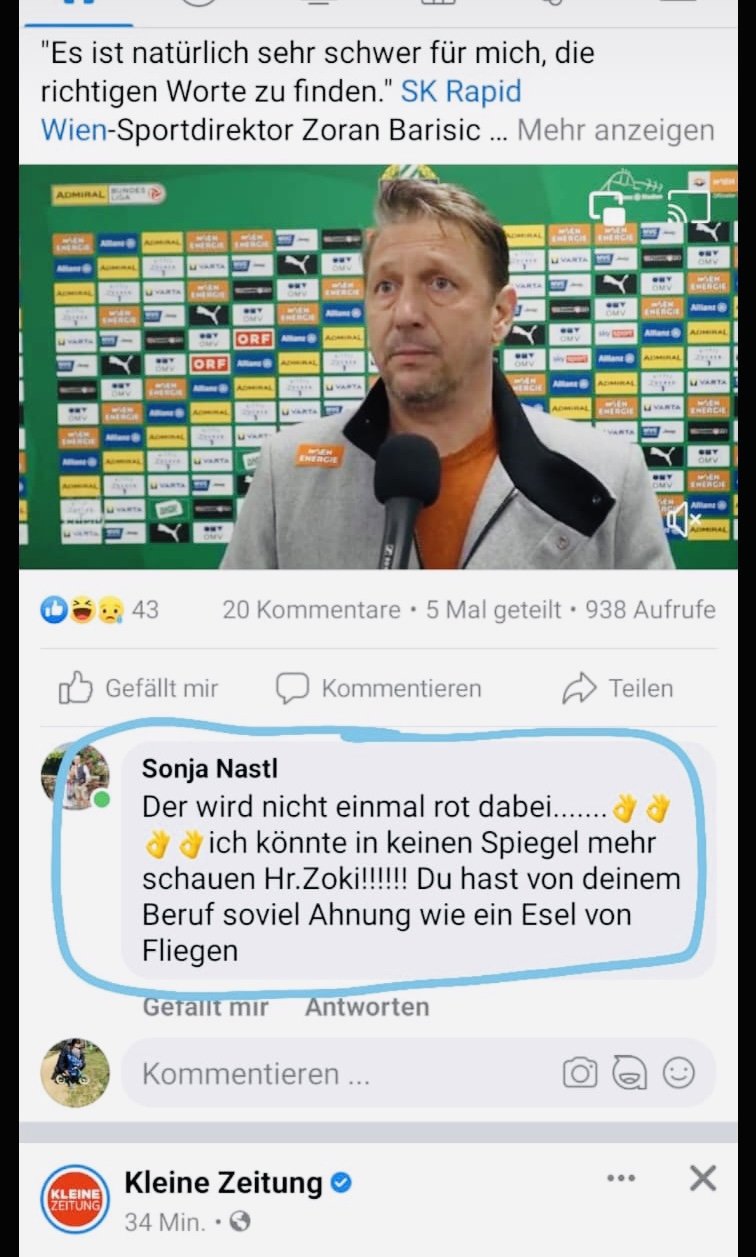This screenshot has width=756, height=1257.
Task: Open three-dots menu on Kleine Zeitung post
Action: pos(621,1178)
